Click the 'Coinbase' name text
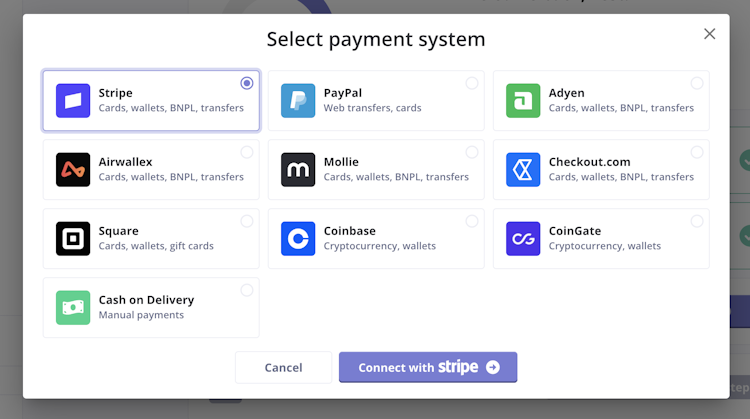750x419 pixels. (350, 231)
